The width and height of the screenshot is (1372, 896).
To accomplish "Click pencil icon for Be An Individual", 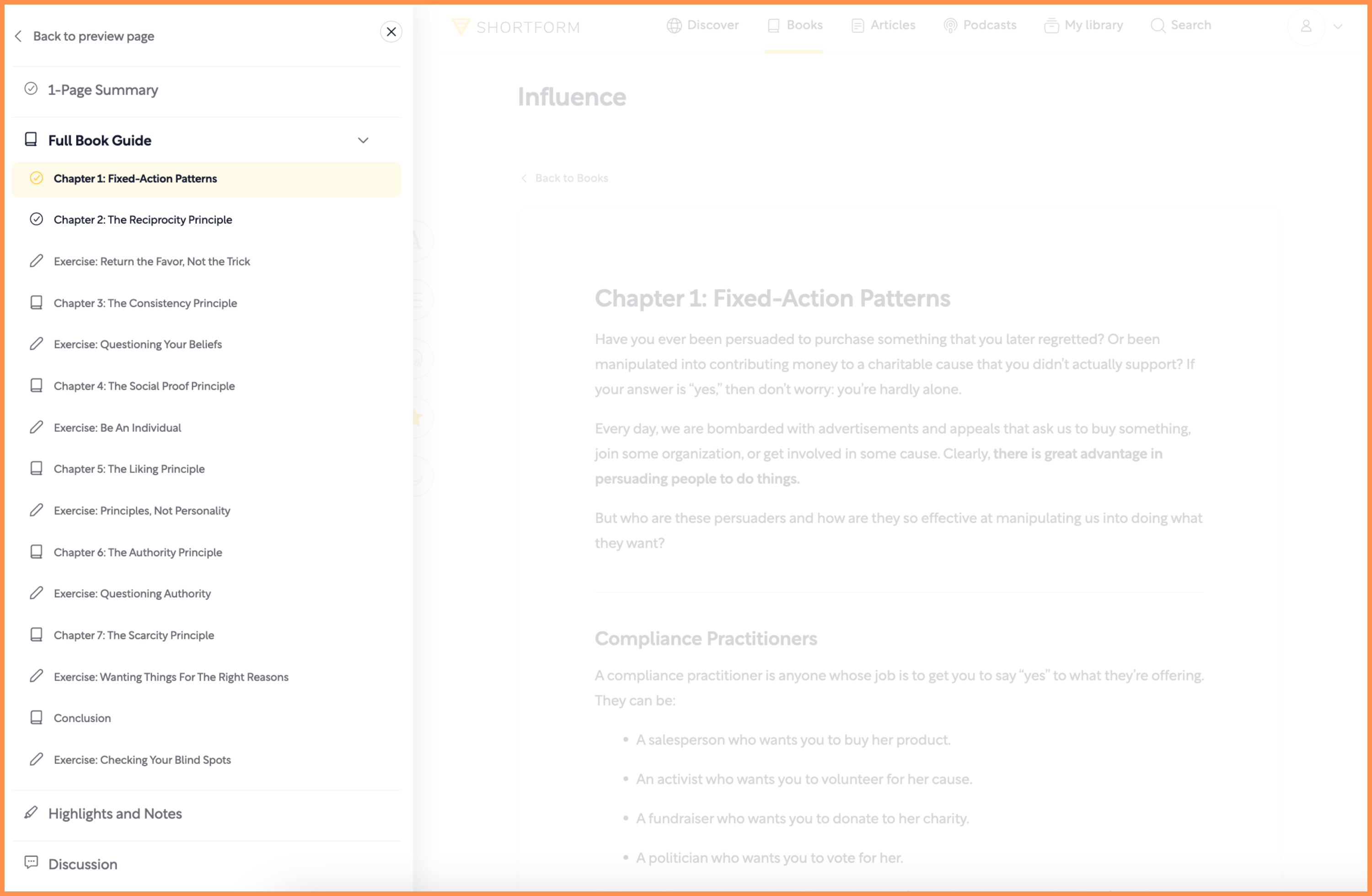I will coord(36,427).
